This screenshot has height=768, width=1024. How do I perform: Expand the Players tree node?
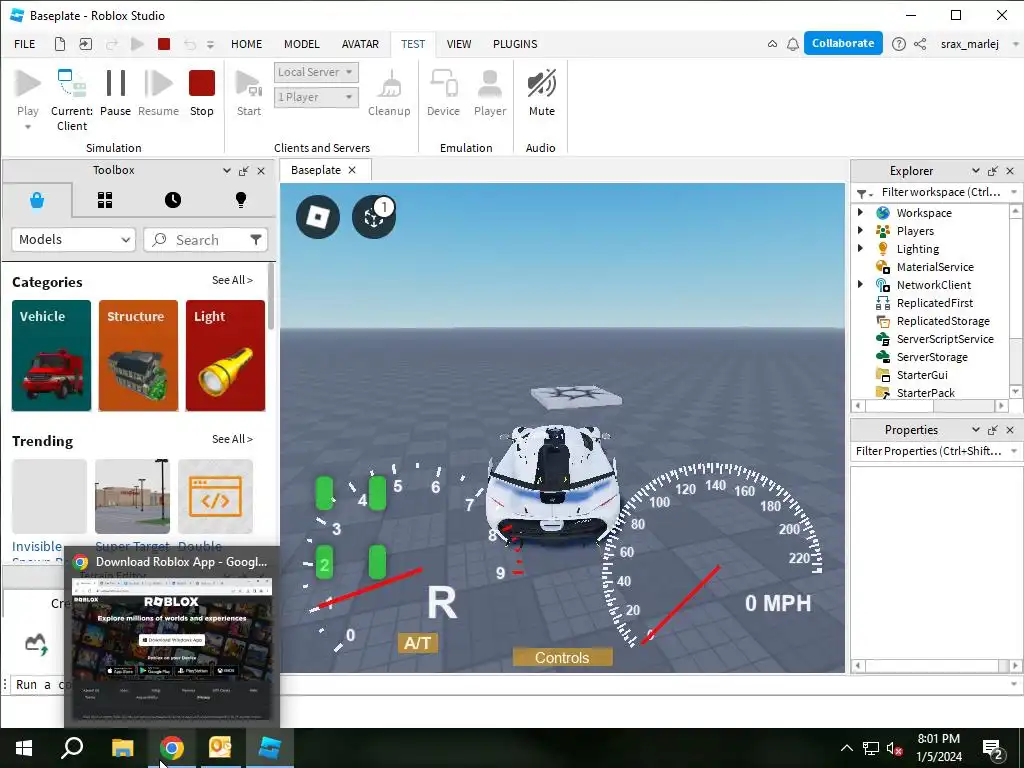(861, 231)
